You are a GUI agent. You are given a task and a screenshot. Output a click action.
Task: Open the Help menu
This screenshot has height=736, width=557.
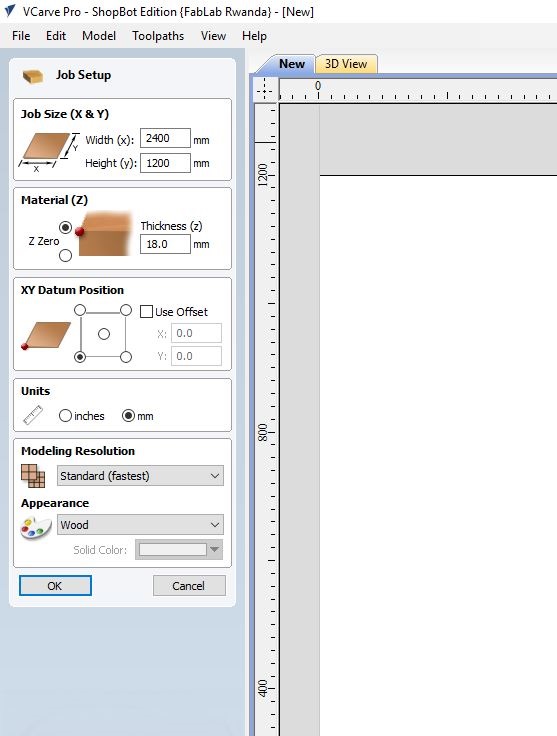tap(254, 36)
